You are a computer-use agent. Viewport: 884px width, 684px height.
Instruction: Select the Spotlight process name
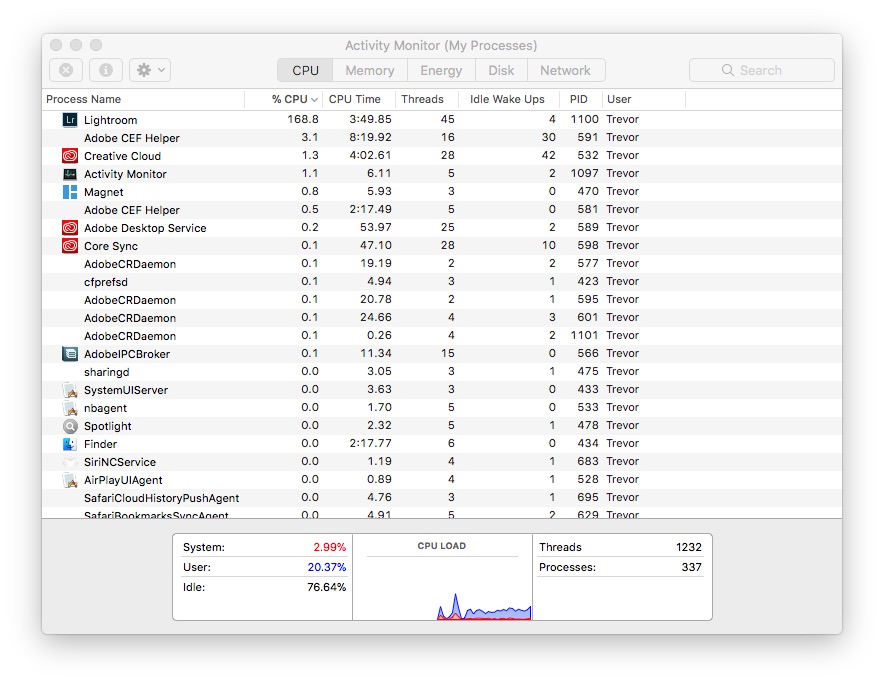pos(108,426)
